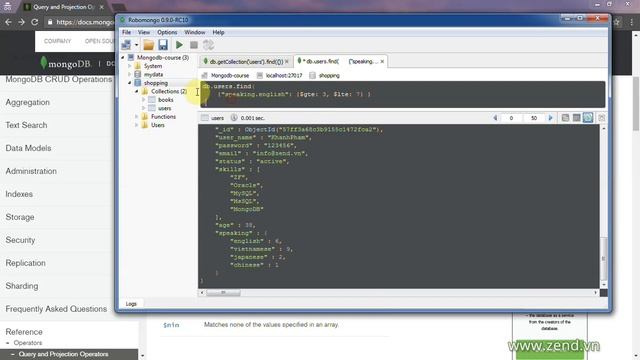
Task: Expand the Functions folder node
Action: tap(137, 117)
